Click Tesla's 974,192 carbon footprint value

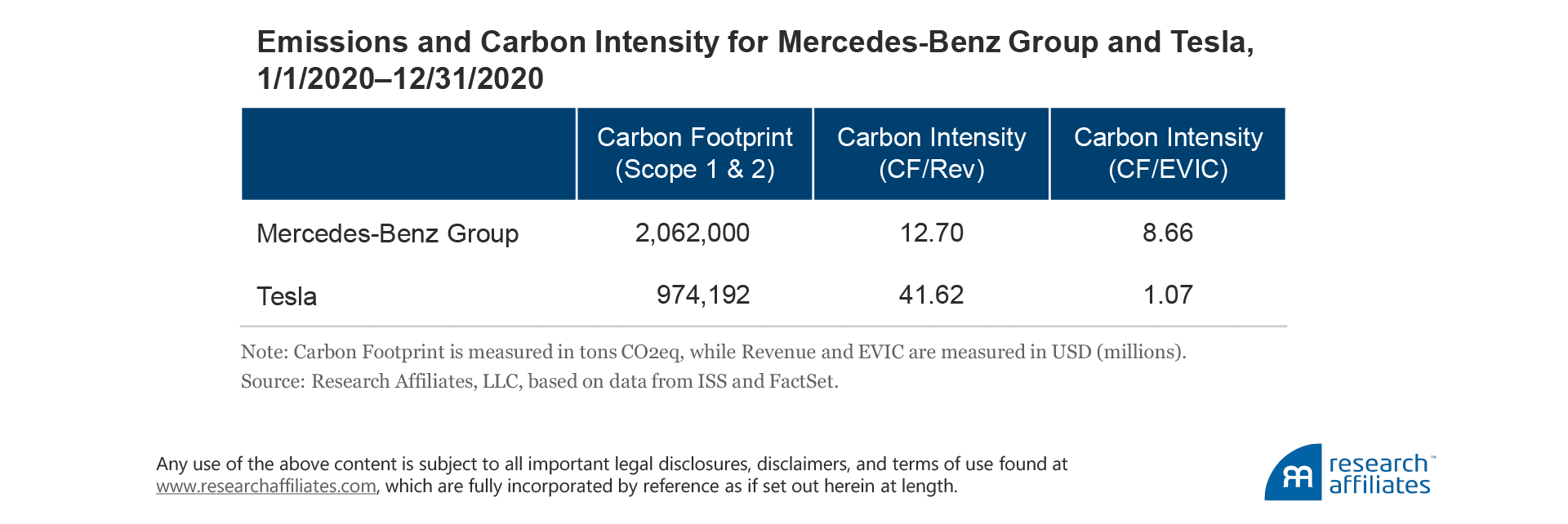702,295
